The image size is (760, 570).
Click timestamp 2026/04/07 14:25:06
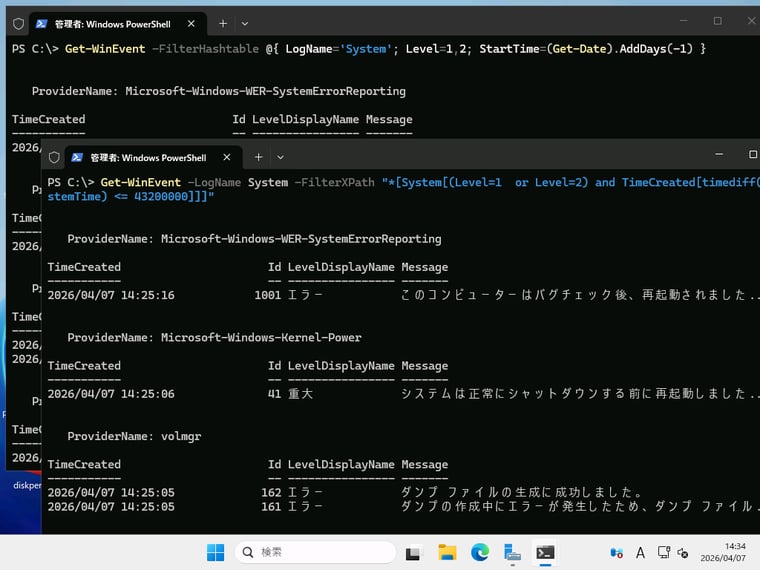pos(111,394)
